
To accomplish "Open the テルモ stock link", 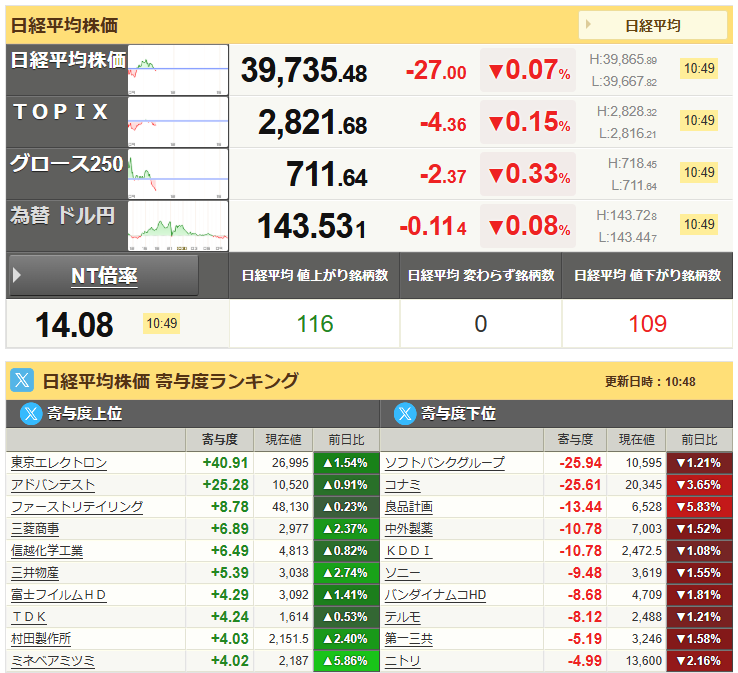I will [402, 617].
